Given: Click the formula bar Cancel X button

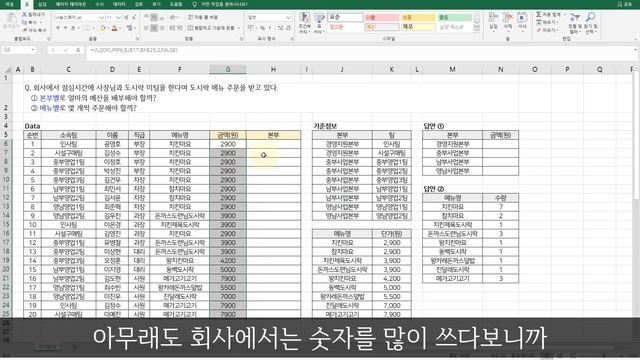Looking at the screenshot, I should (52, 50).
